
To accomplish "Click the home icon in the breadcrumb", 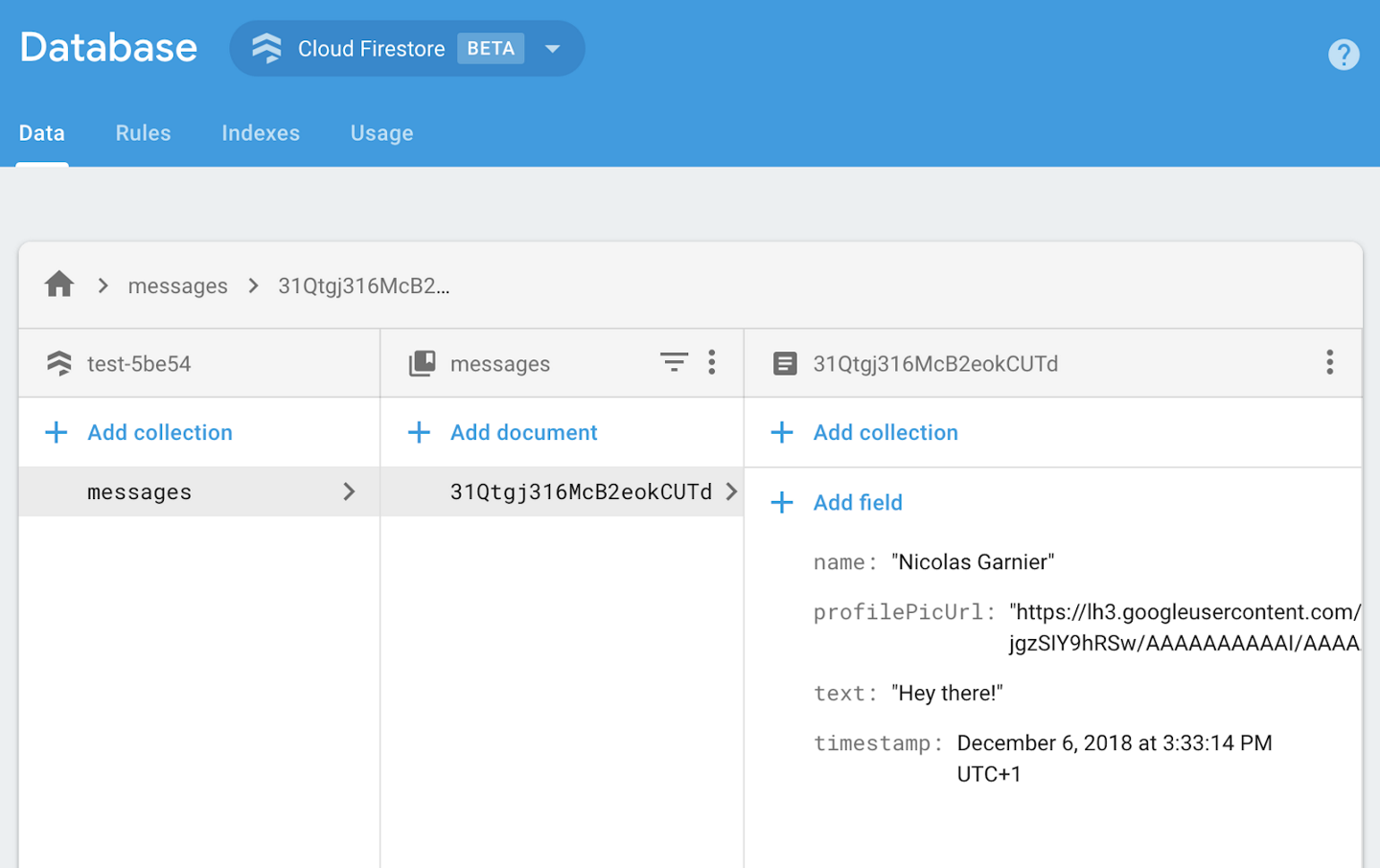I will pyautogui.click(x=58, y=284).
